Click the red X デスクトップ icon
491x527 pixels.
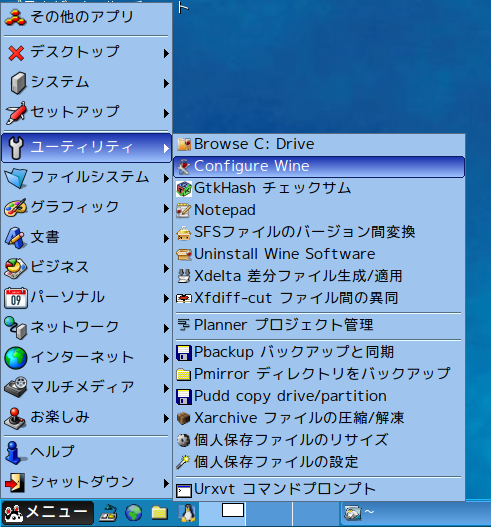[16, 53]
